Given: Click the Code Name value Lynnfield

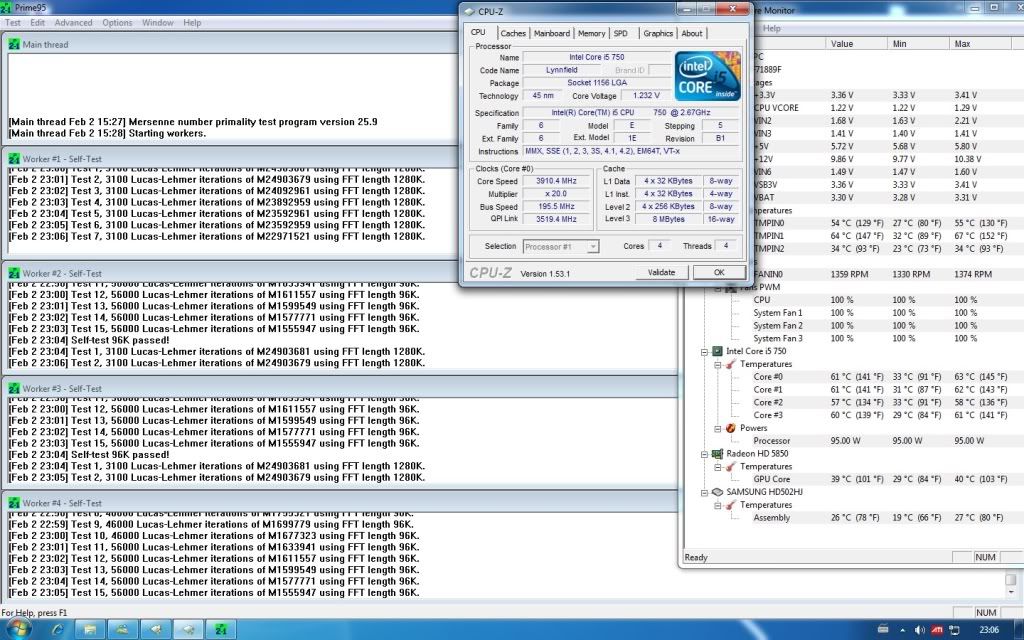Looking at the screenshot, I should click(x=562, y=70).
